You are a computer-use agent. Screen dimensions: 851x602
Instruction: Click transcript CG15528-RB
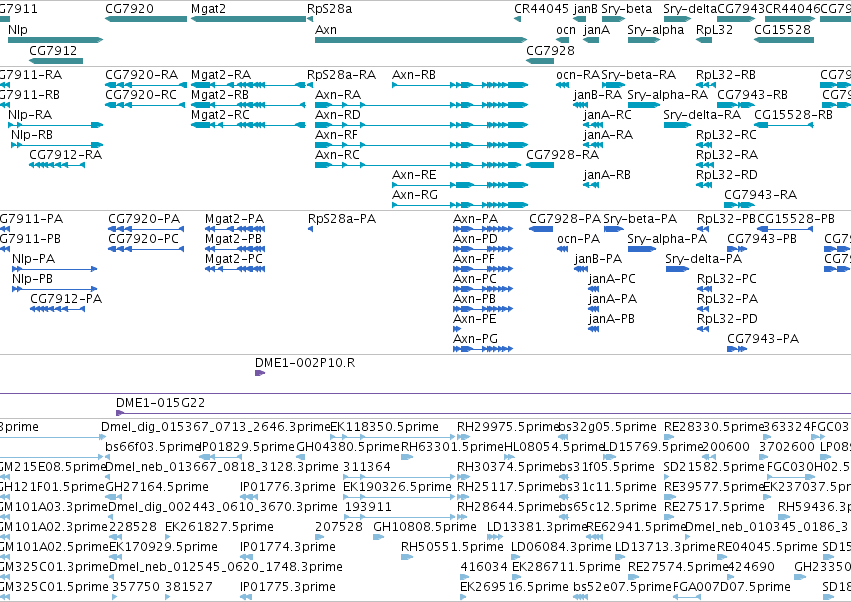coord(793,115)
